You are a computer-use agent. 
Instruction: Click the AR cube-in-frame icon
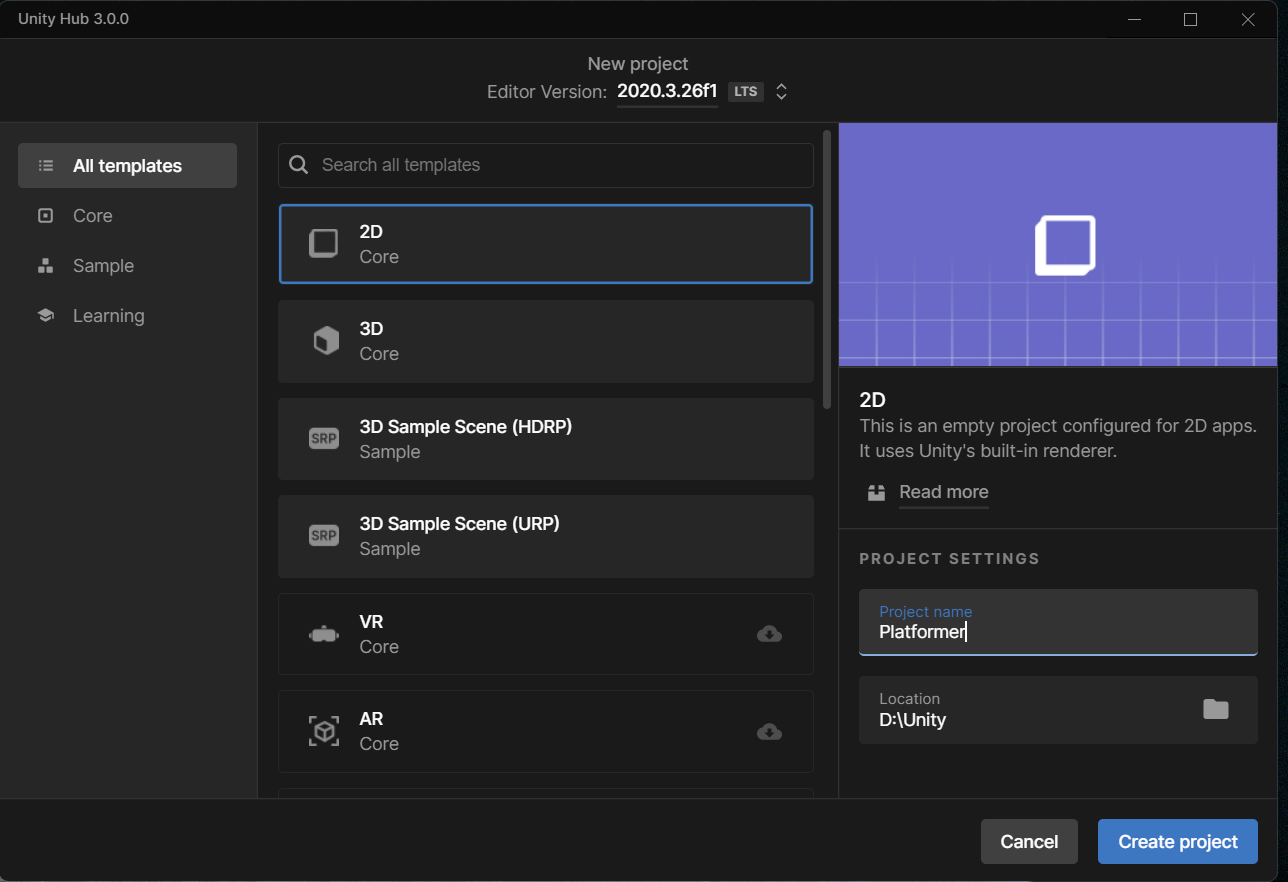[324, 732]
